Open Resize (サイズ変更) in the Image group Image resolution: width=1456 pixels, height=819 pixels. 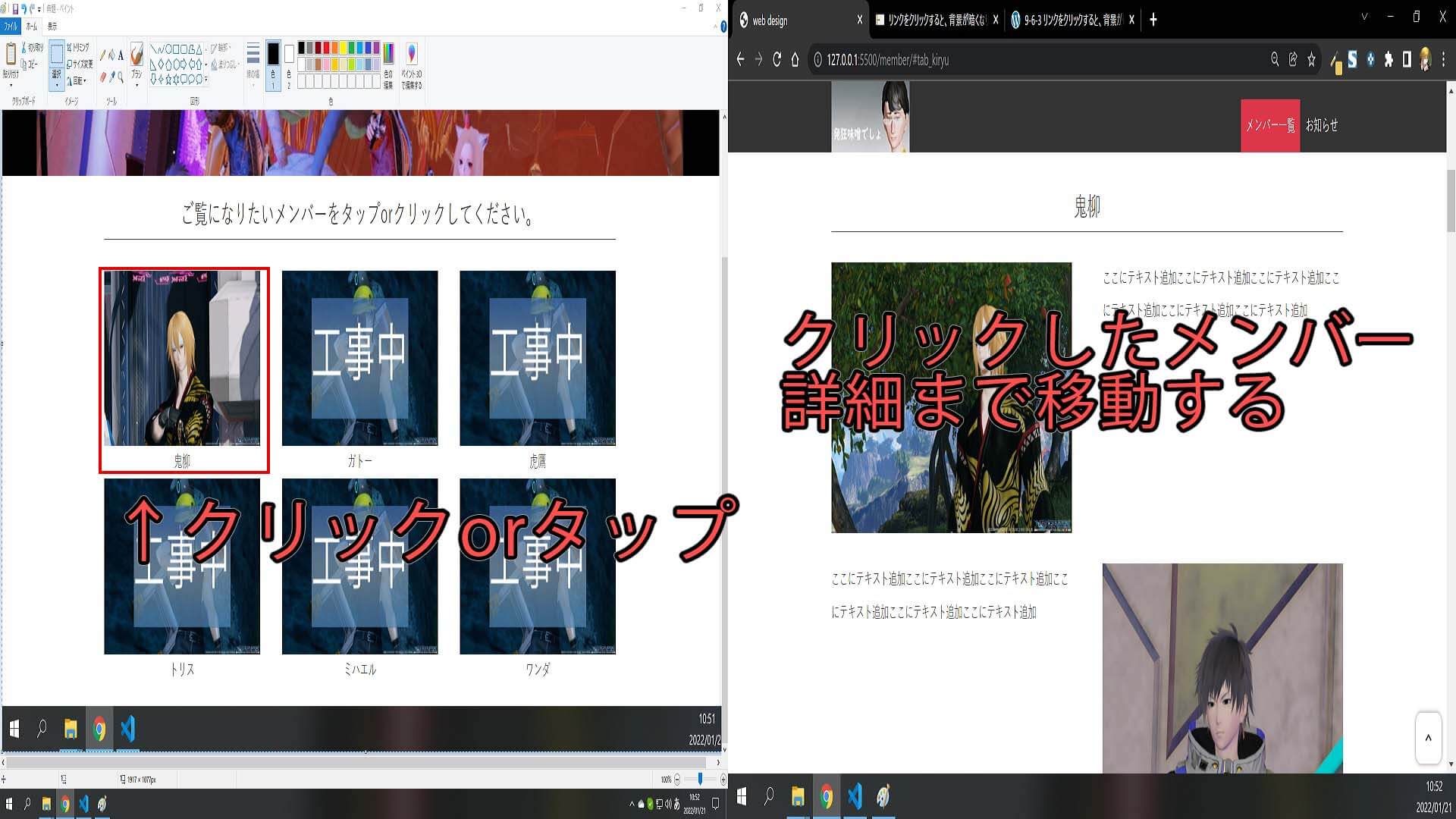pos(80,64)
